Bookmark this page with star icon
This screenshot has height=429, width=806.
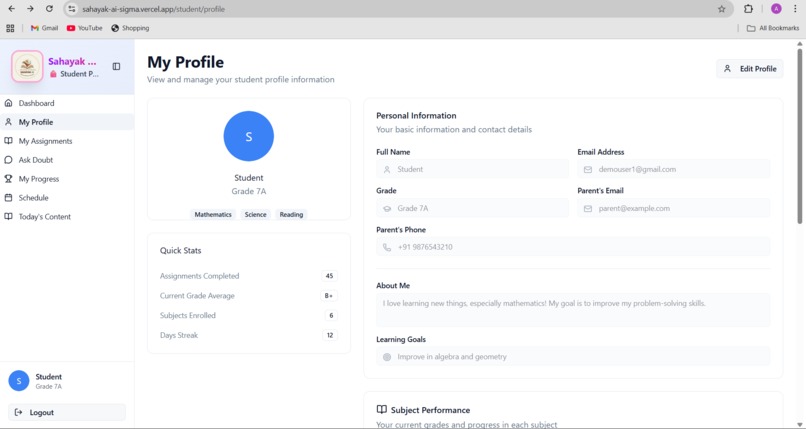point(722,9)
